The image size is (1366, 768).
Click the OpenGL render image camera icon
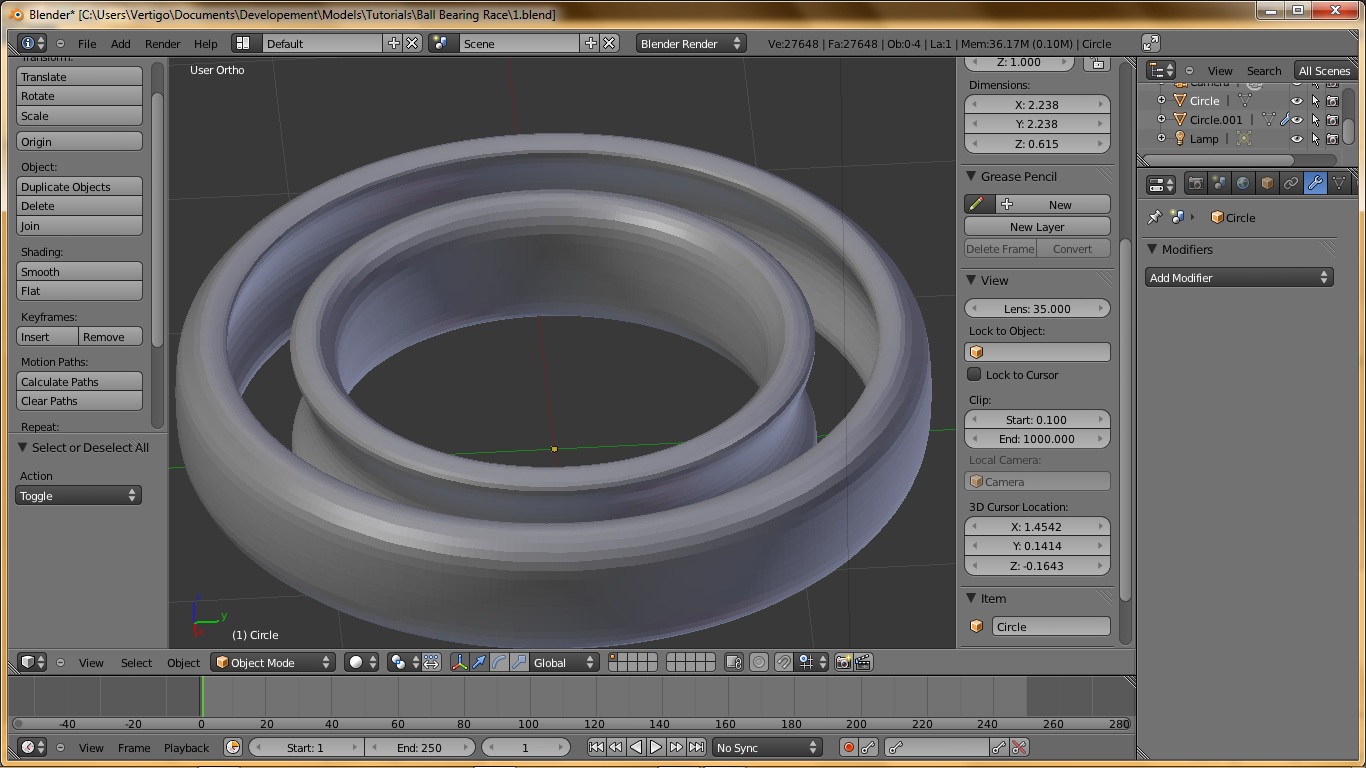(x=843, y=662)
